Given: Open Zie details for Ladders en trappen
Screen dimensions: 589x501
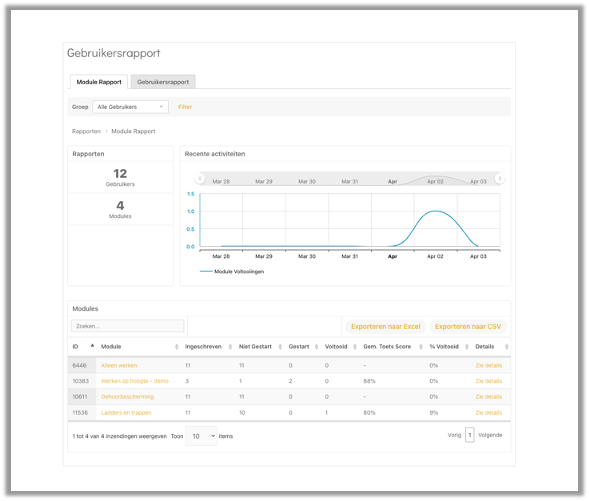Looking at the screenshot, I should (x=488, y=413).
